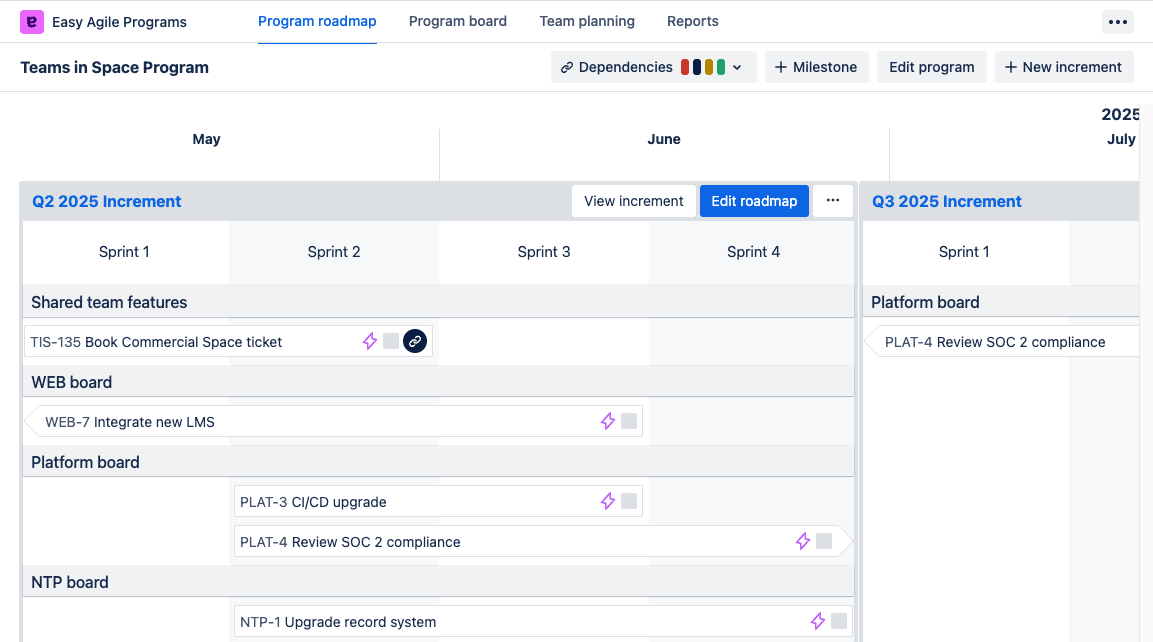Select the lightning icon on WEB-7 Integrate new LMS
Screen dimensions: 1153x642
[607, 421]
